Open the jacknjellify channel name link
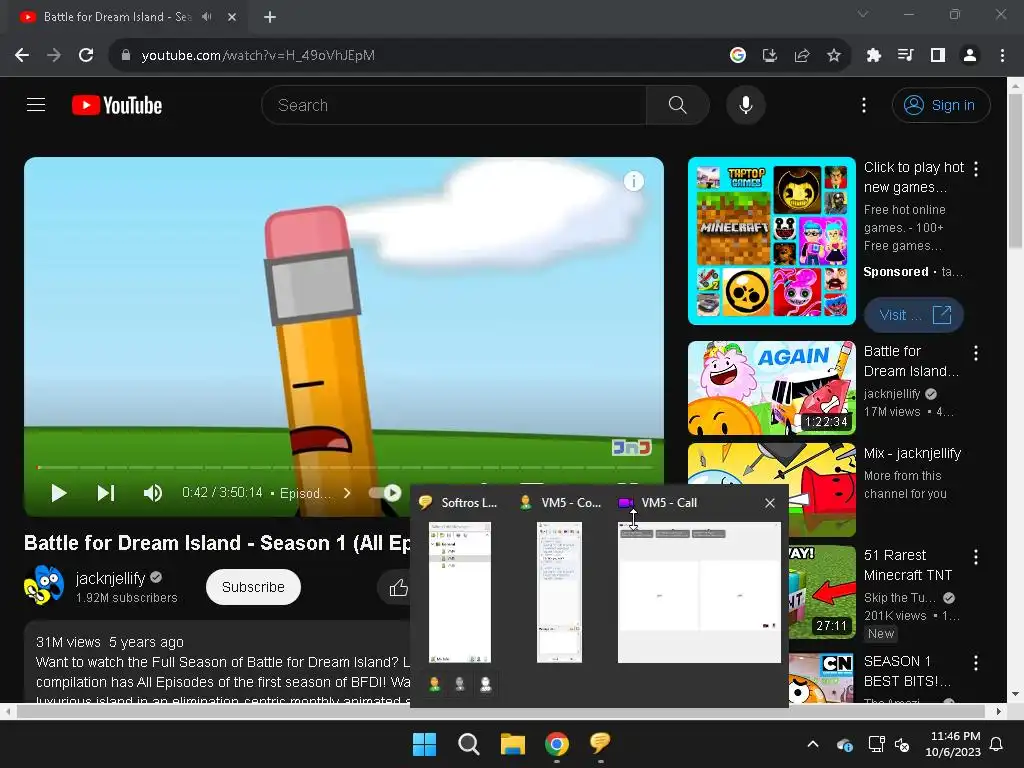The height and width of the screenshot is (768, 1024). 110,578
